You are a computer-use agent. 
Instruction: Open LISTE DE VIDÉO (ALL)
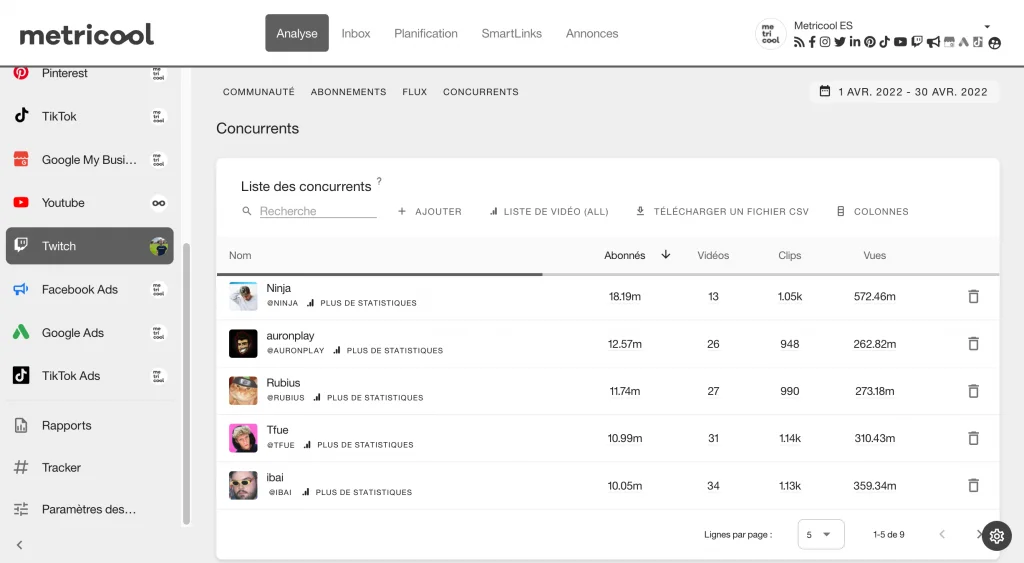click(x=549, y=212)
